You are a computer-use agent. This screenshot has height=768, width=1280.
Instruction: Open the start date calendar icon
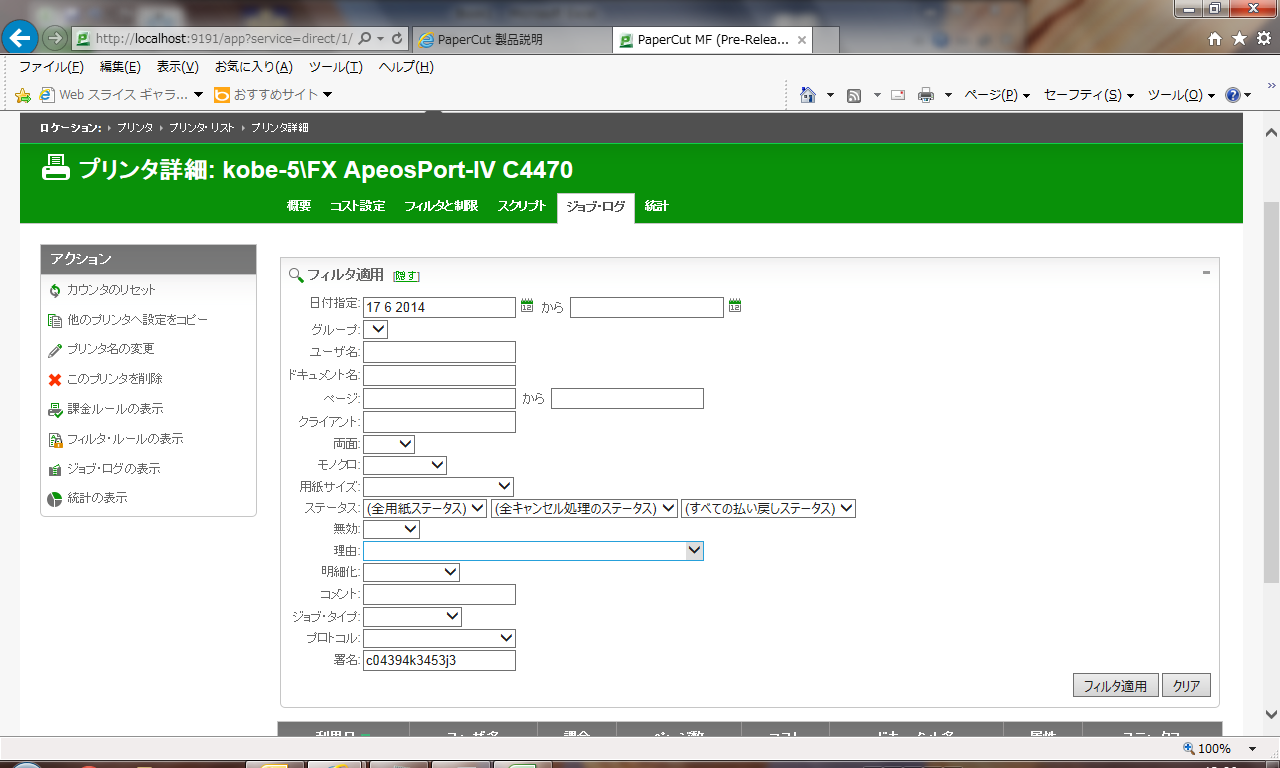(x=527, y=306)
